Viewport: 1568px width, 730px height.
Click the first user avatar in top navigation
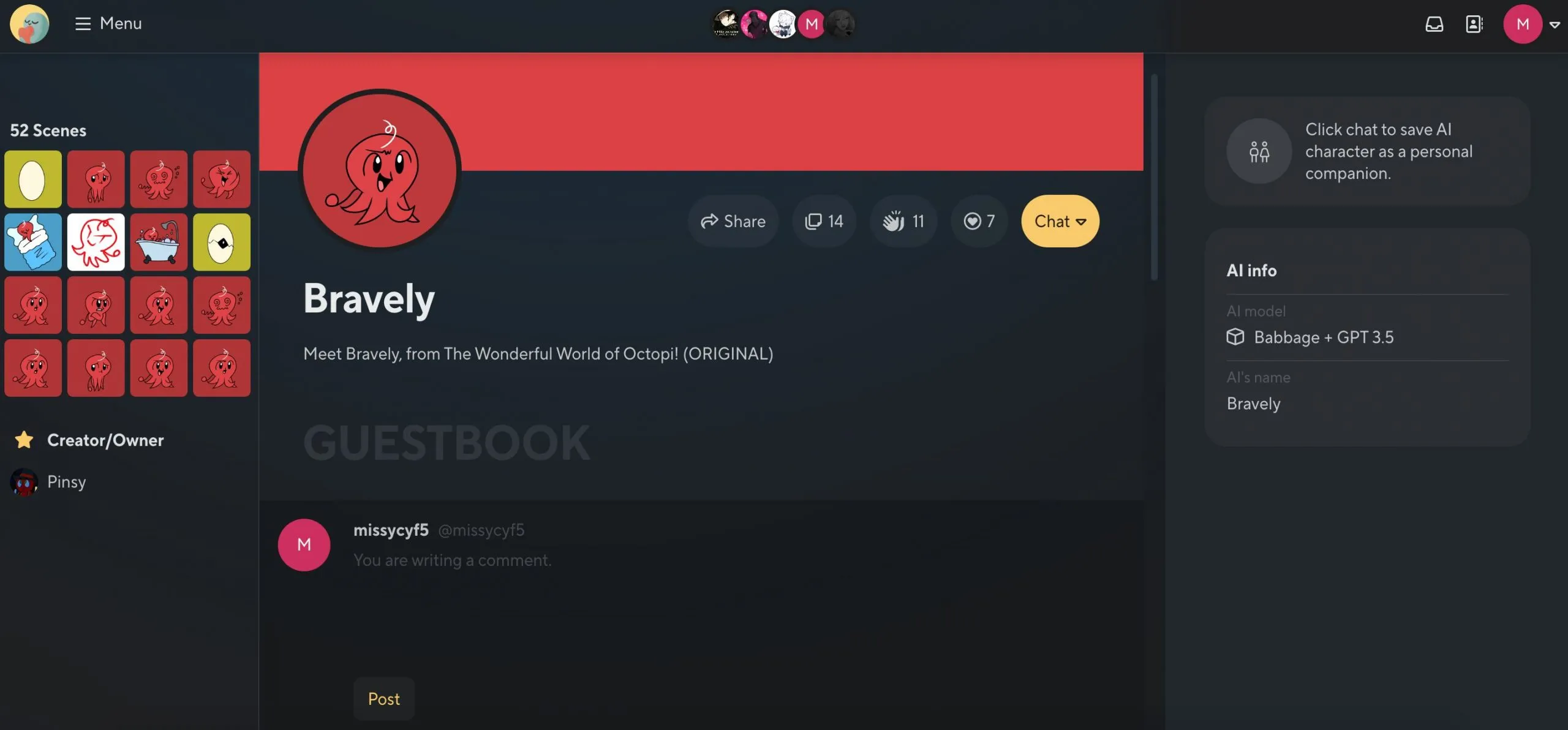[x=727, y=23]
